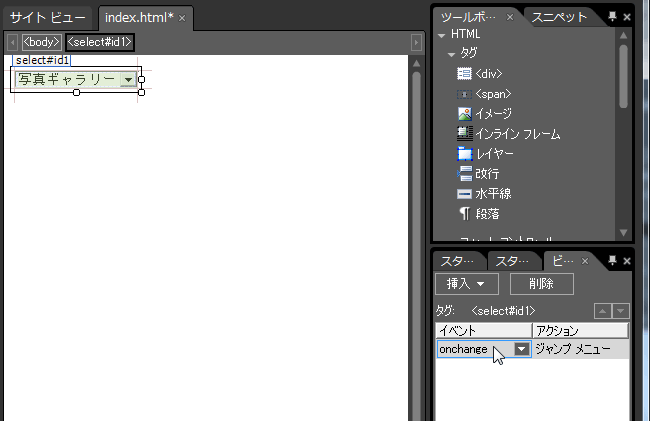Close the ビヘイビア tab
Image resolution: width=650 pixels, height=421 pixels.
point(585,261)
